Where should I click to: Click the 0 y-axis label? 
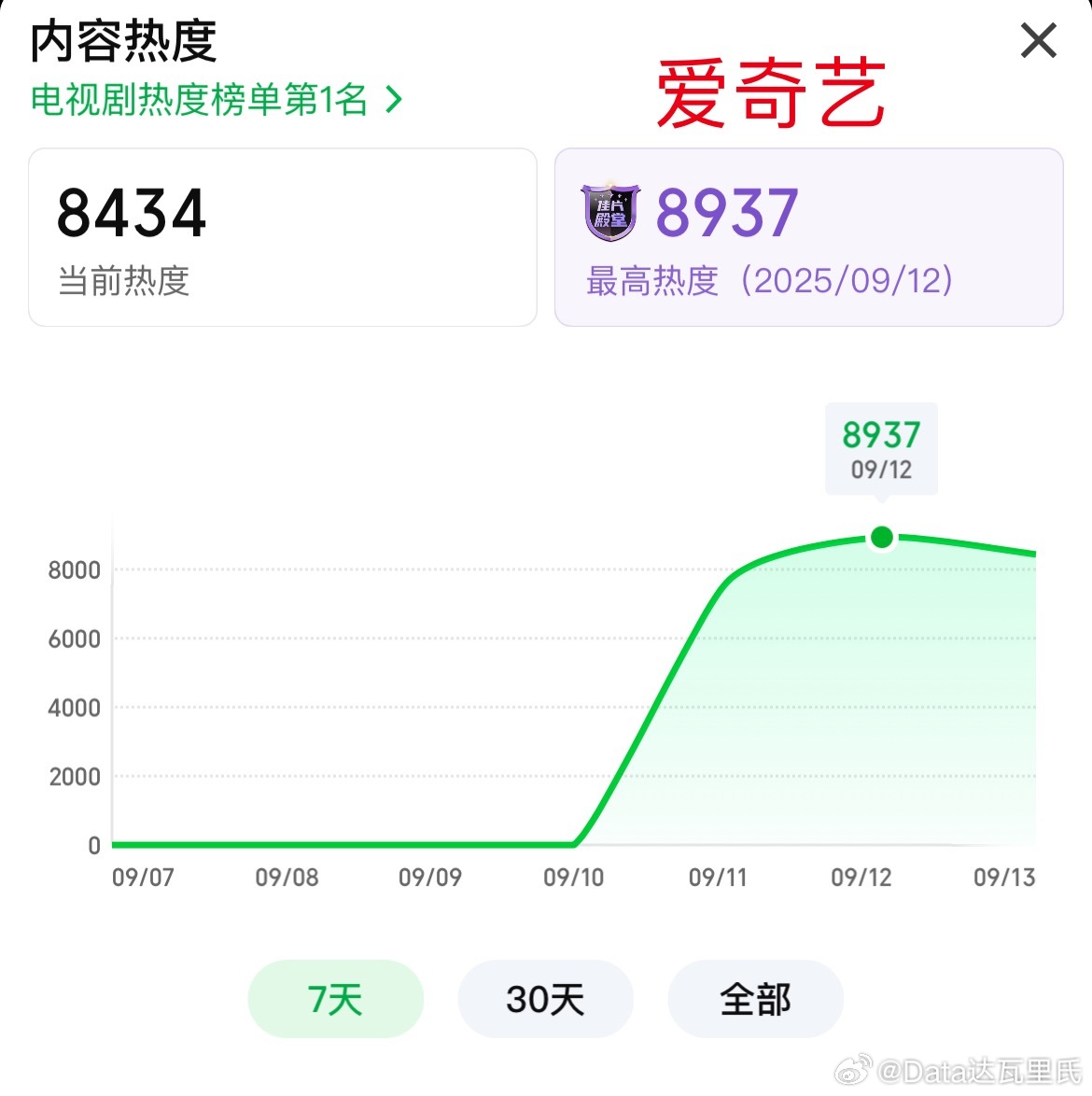[94, 846]
